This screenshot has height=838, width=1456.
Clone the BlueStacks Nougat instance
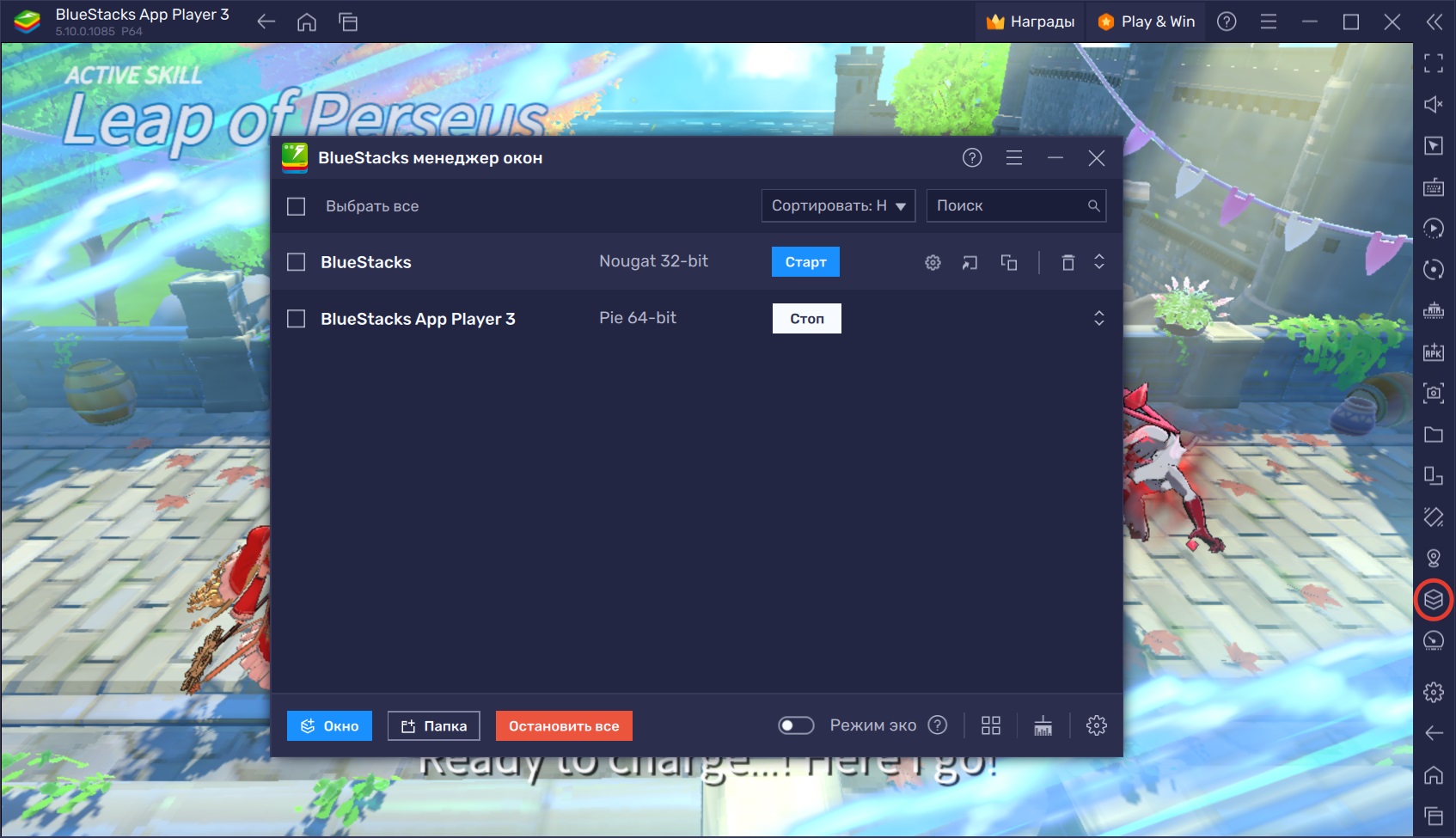click(x=1009, y=262)
